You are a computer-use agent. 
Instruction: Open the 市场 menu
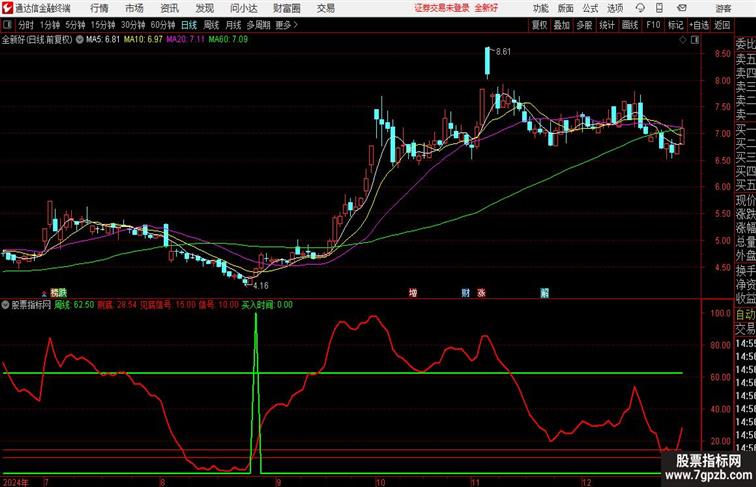pyautogui.click(x=135, y=8)
